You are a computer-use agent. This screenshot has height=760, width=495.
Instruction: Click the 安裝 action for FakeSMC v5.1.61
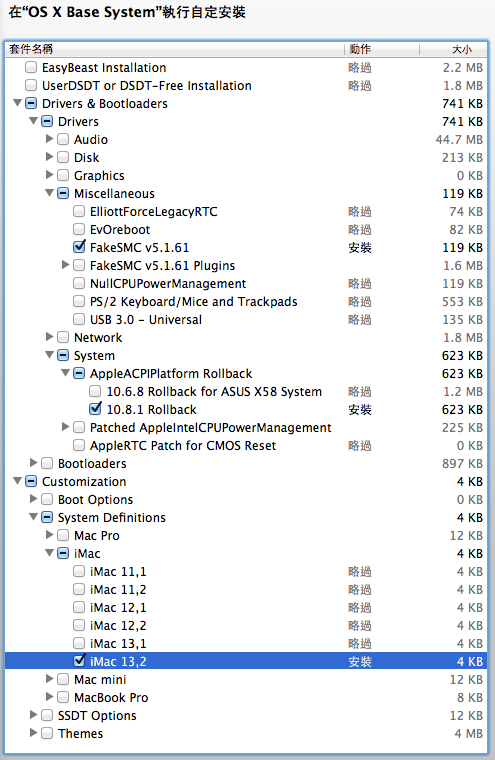[x=360, y=248]
